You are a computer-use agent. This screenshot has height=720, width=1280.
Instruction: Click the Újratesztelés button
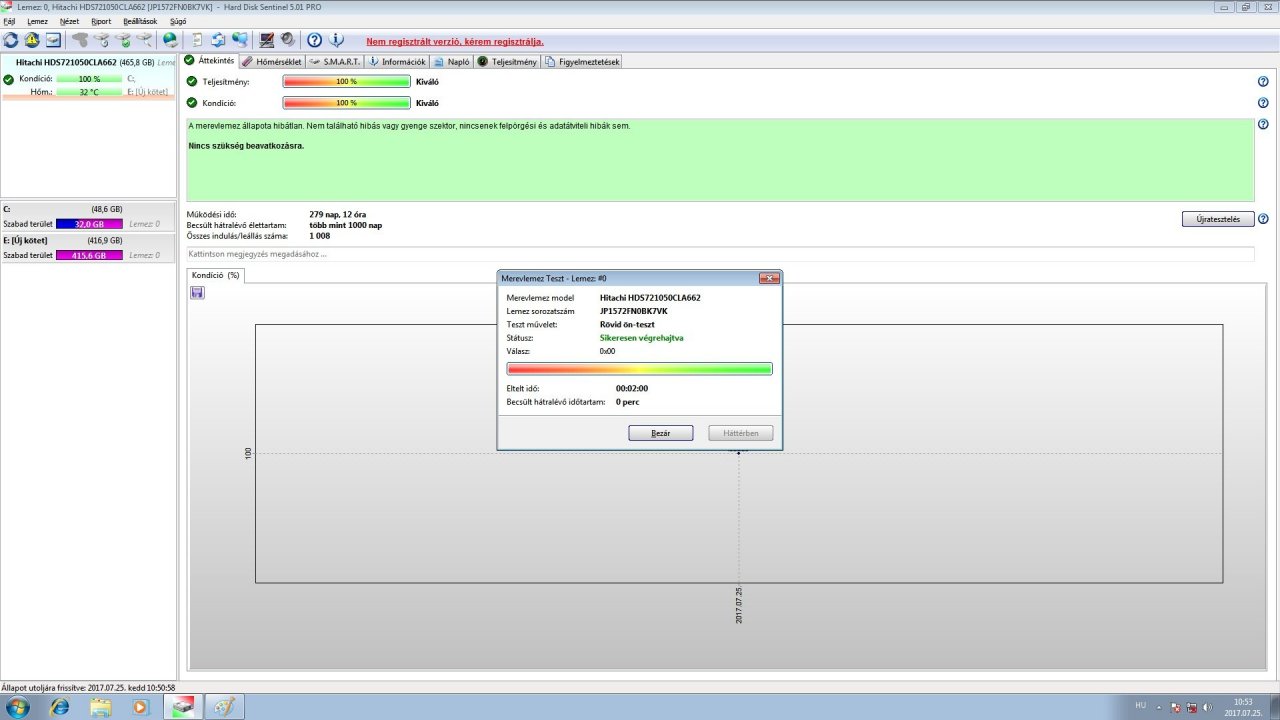tap(1218, 219)
